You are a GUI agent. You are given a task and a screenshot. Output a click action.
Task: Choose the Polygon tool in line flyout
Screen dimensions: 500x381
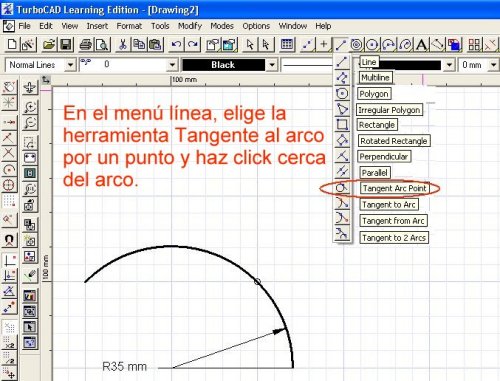342,94
